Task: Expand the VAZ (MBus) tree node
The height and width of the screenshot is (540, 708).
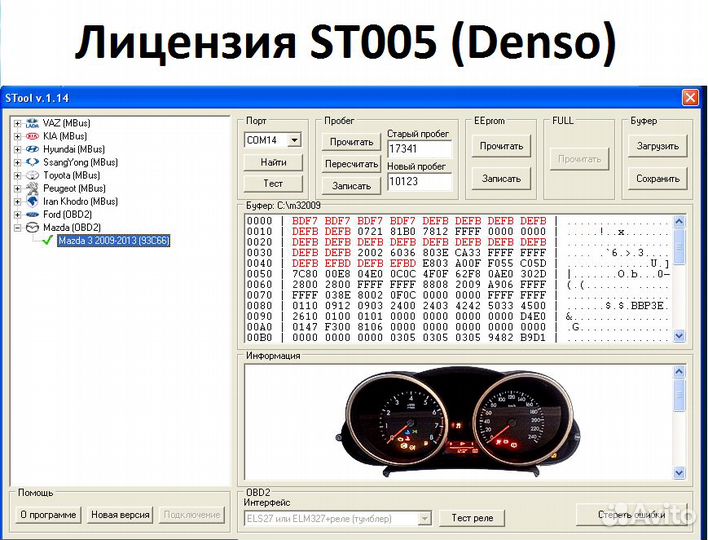Action: point(18,123)
